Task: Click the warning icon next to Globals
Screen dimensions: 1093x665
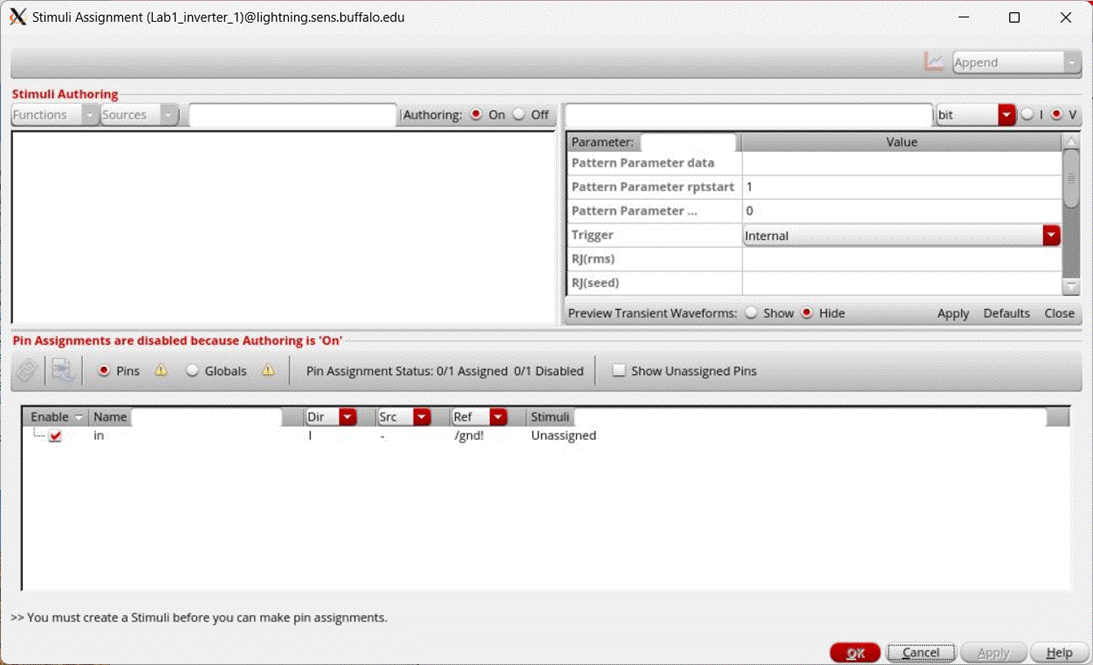Action: click(x=266, y=371)
